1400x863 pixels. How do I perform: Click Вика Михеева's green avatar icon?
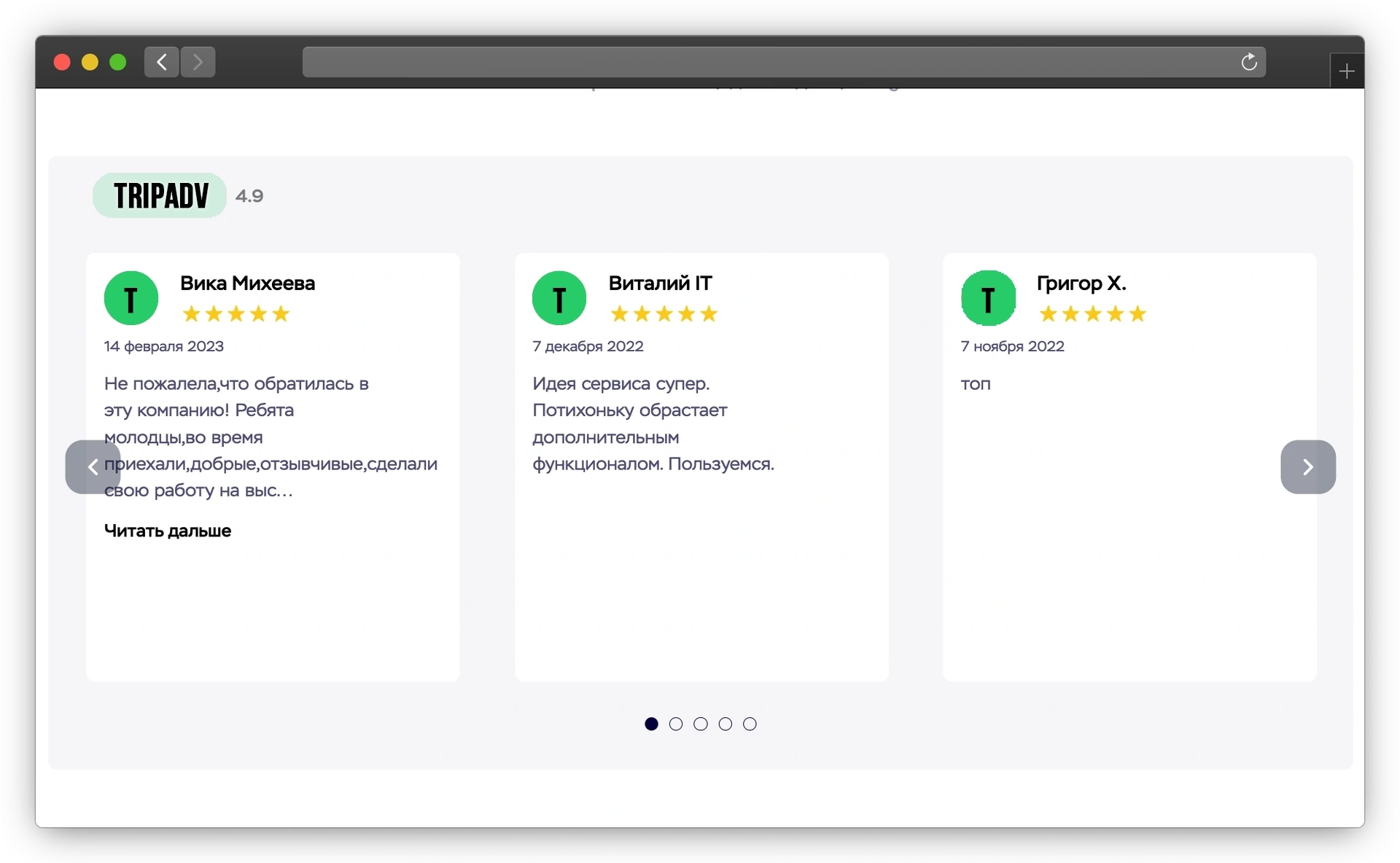click(131, 298)
